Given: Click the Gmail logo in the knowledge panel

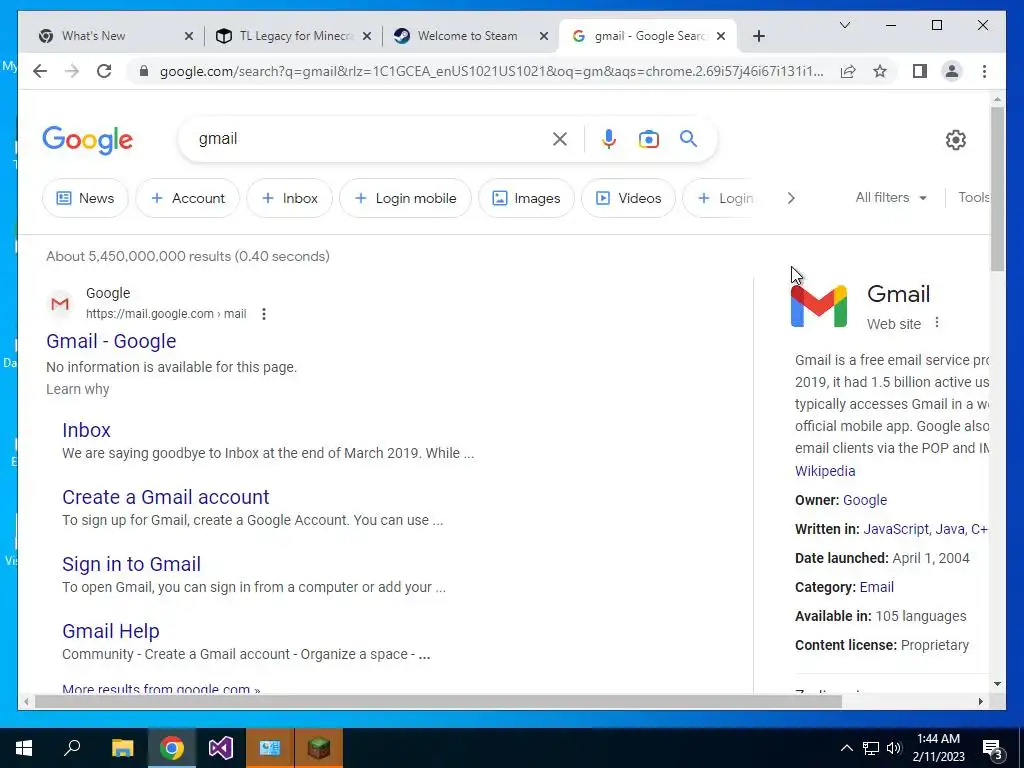Looking at the screenshot, I should (x=819, y=306).
